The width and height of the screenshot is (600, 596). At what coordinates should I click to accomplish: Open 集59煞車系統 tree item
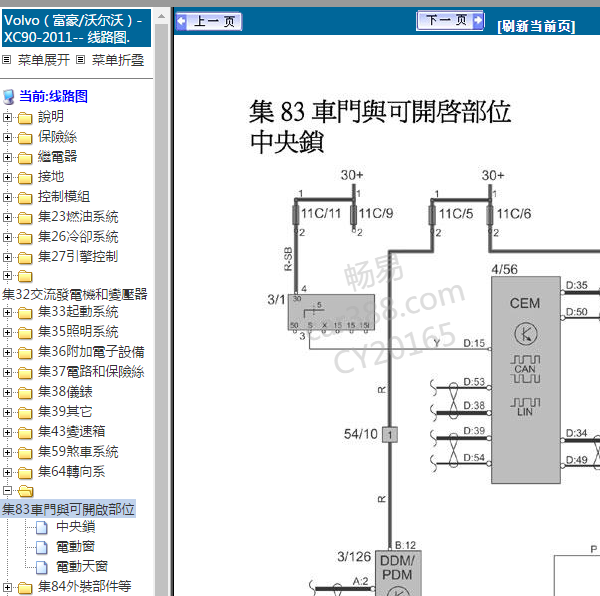(x=77, y=451)
